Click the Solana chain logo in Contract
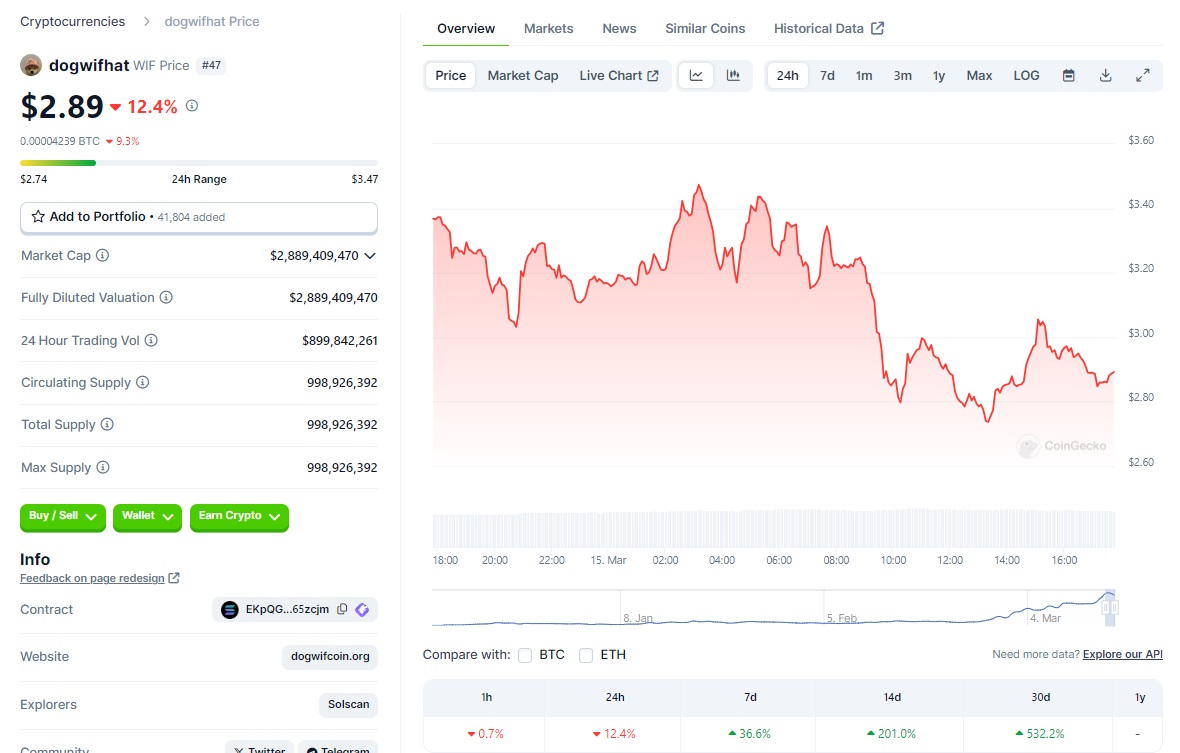This screenshot has width=1180, height=753. [x=230, y=609]
